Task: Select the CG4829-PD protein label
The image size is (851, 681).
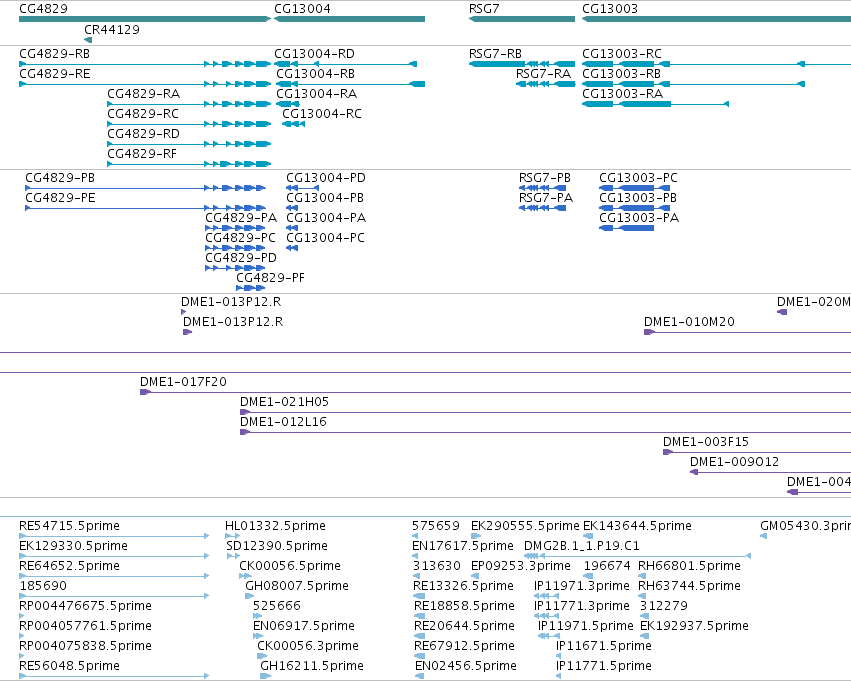Action: (x=241, y=258)
